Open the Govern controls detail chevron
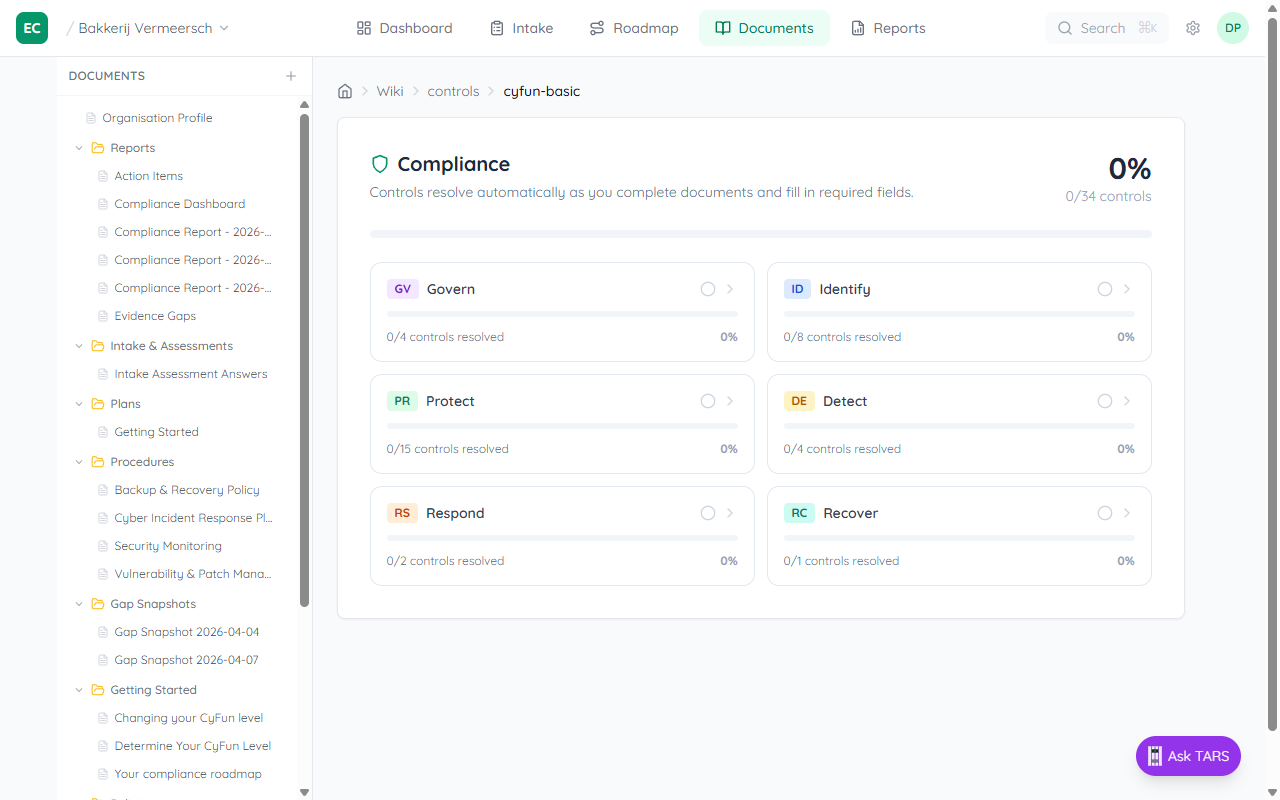This screenshot has width=1280, height=800. (x=729, y=288)
